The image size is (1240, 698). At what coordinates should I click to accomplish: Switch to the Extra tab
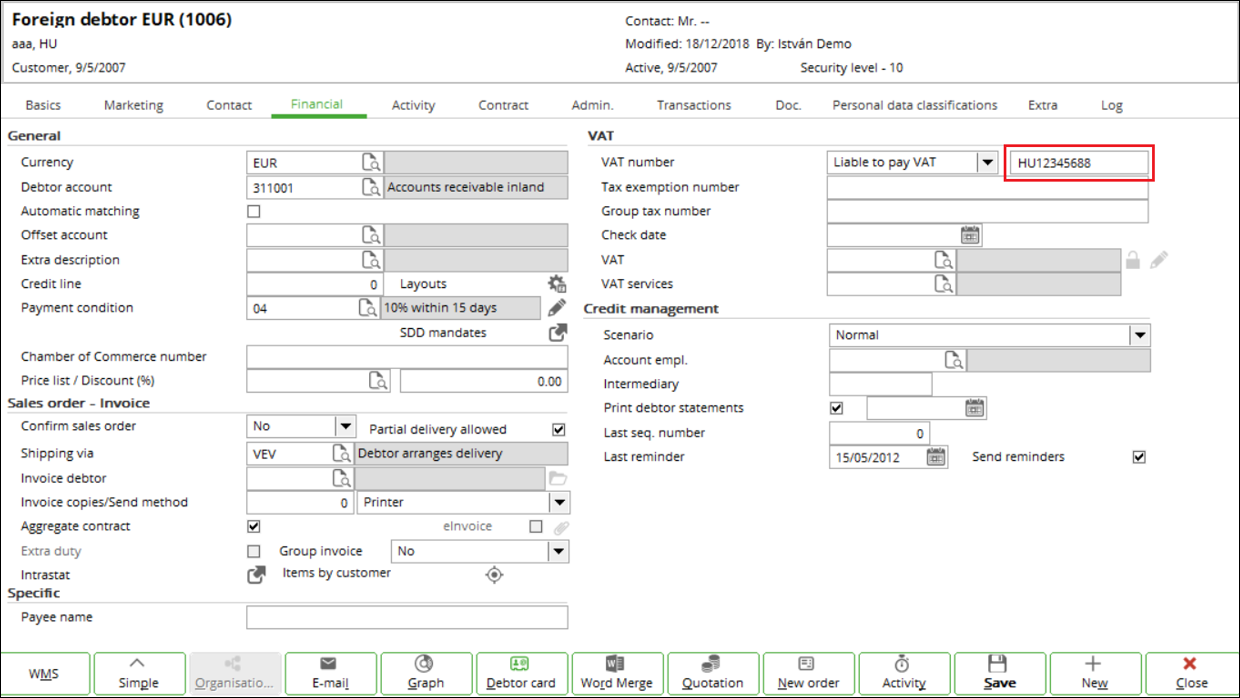click(1043, 105)
